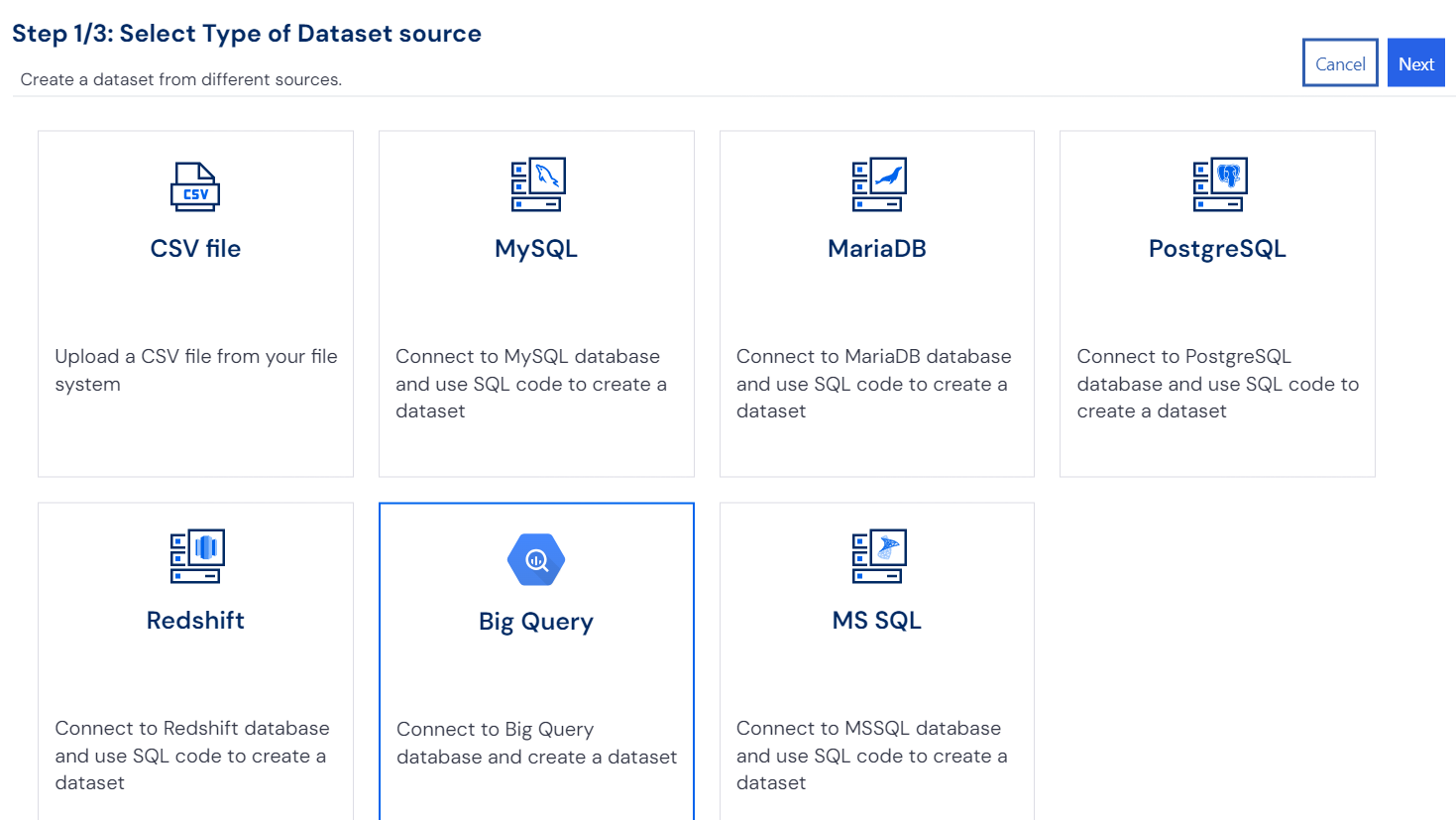Click the Big Query hexagon icon

pyautogui.click(x=536, y=560)
